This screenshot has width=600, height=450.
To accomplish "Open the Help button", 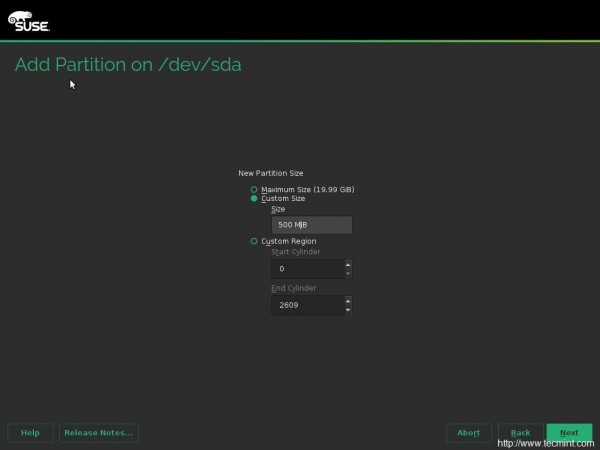I will click(30, 433).
